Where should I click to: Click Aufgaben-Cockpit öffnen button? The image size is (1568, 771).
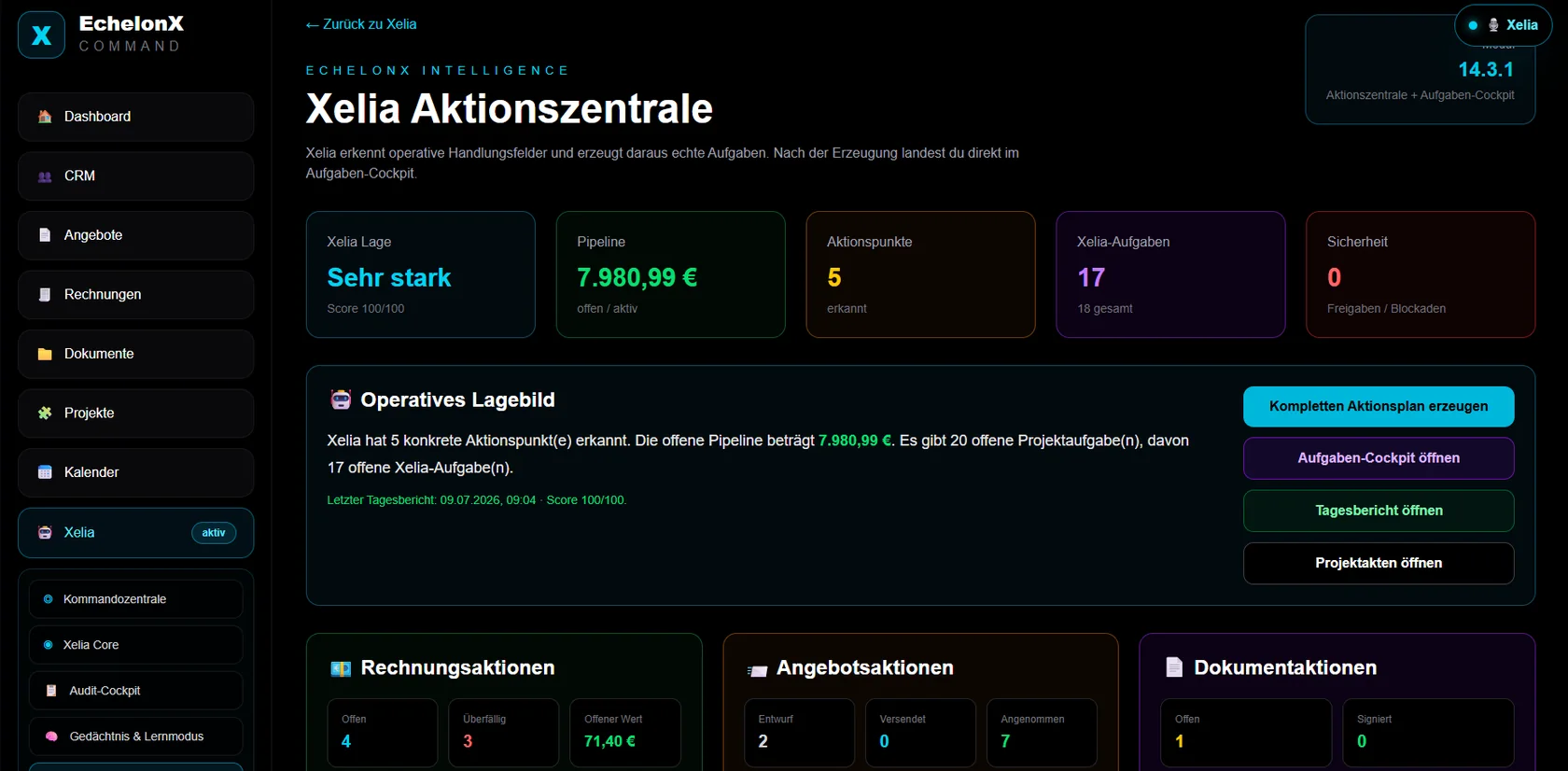(1379, 458)
